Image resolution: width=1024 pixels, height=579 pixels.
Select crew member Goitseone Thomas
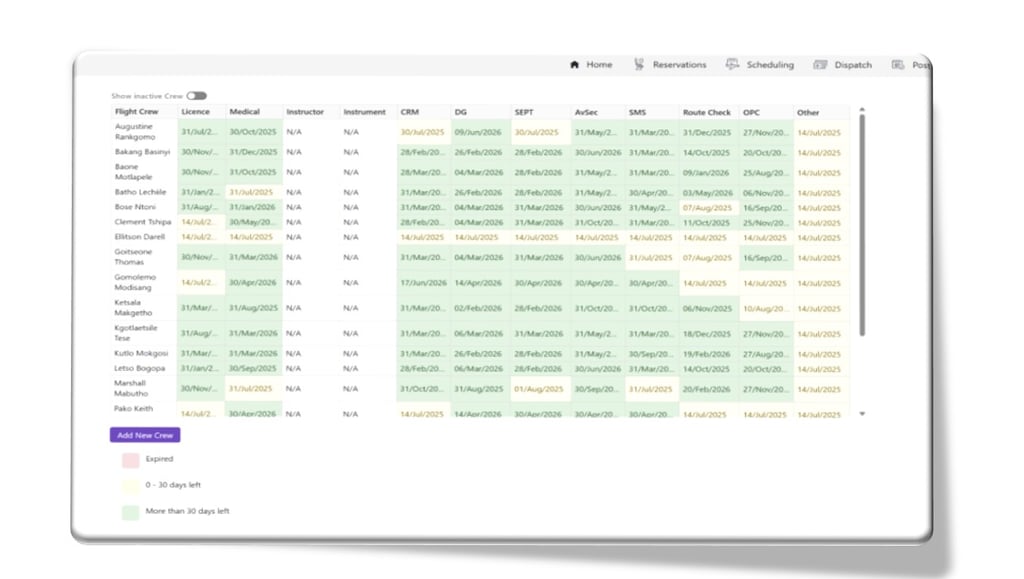(133, 257)
